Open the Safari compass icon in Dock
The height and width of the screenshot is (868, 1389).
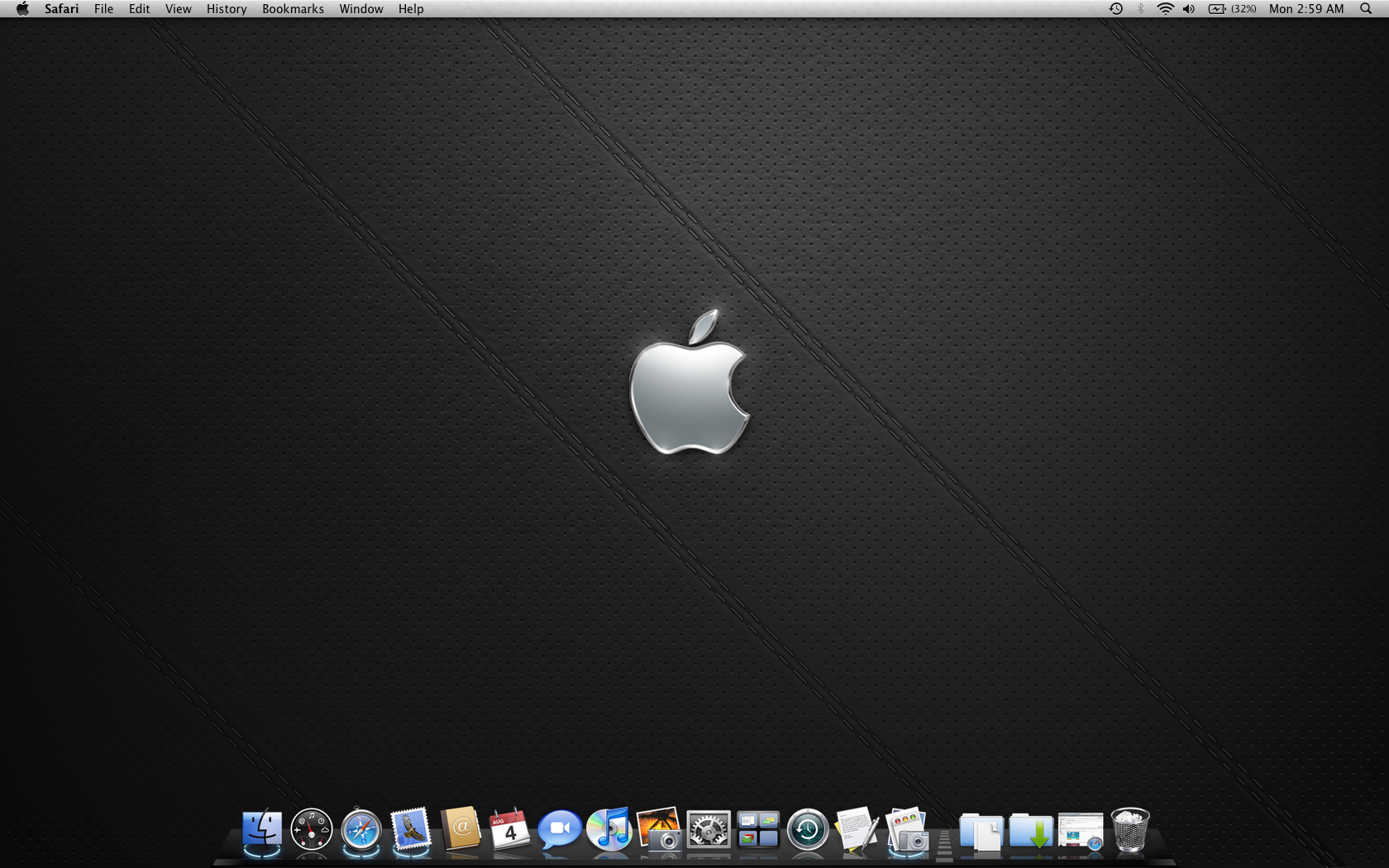(361, 830)
